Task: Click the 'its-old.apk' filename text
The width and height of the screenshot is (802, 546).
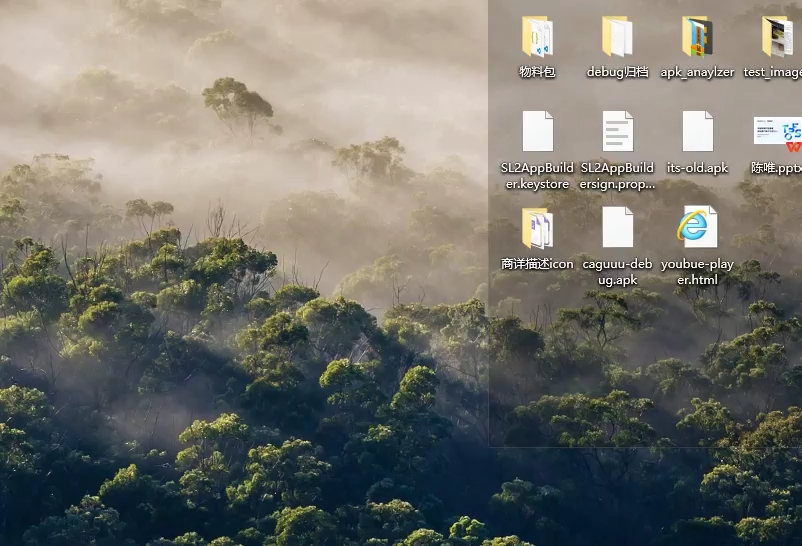Action: [697, 168]
